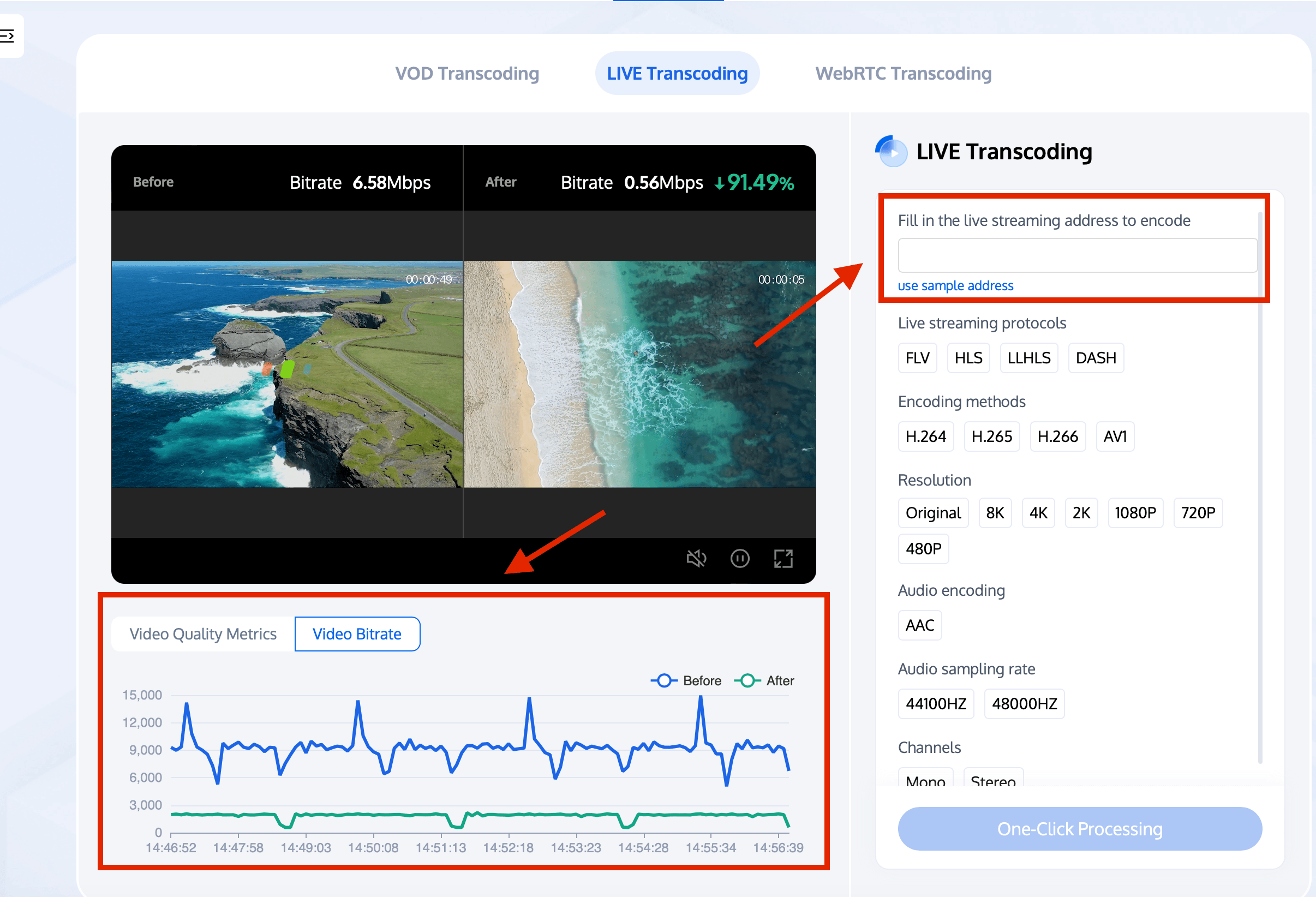The image size is (1316, 897).
Task: Click the LIVE Transcoding logo icon
Action: point(892,151)
